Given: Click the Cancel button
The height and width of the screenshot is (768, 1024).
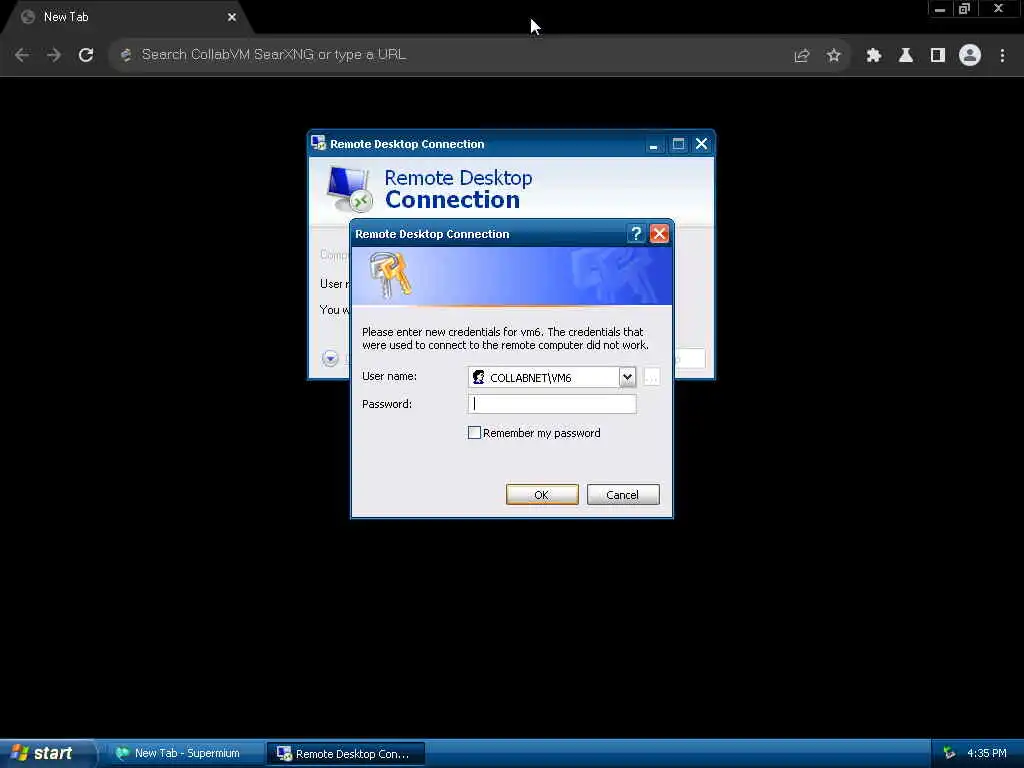Looking at the screenshot, I should [x=623, y=495].
